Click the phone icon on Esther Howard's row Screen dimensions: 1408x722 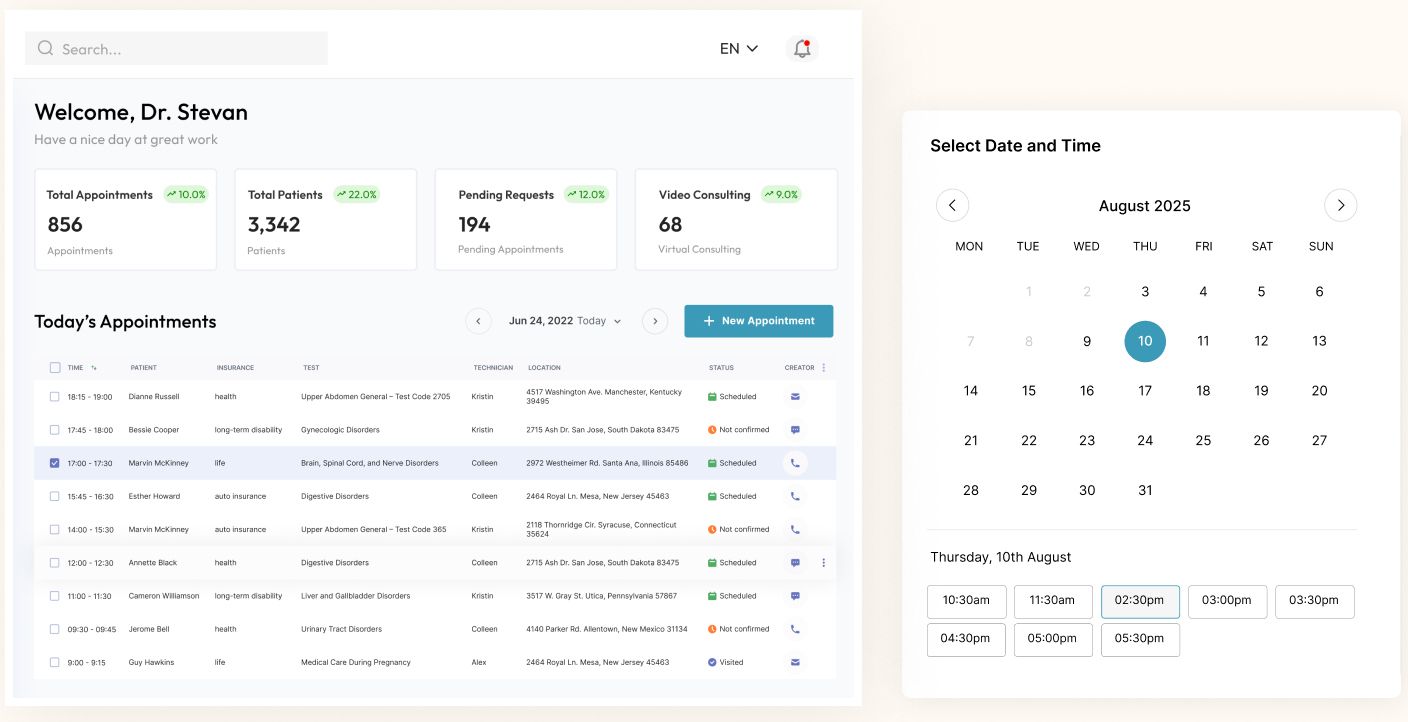[794, 495]
